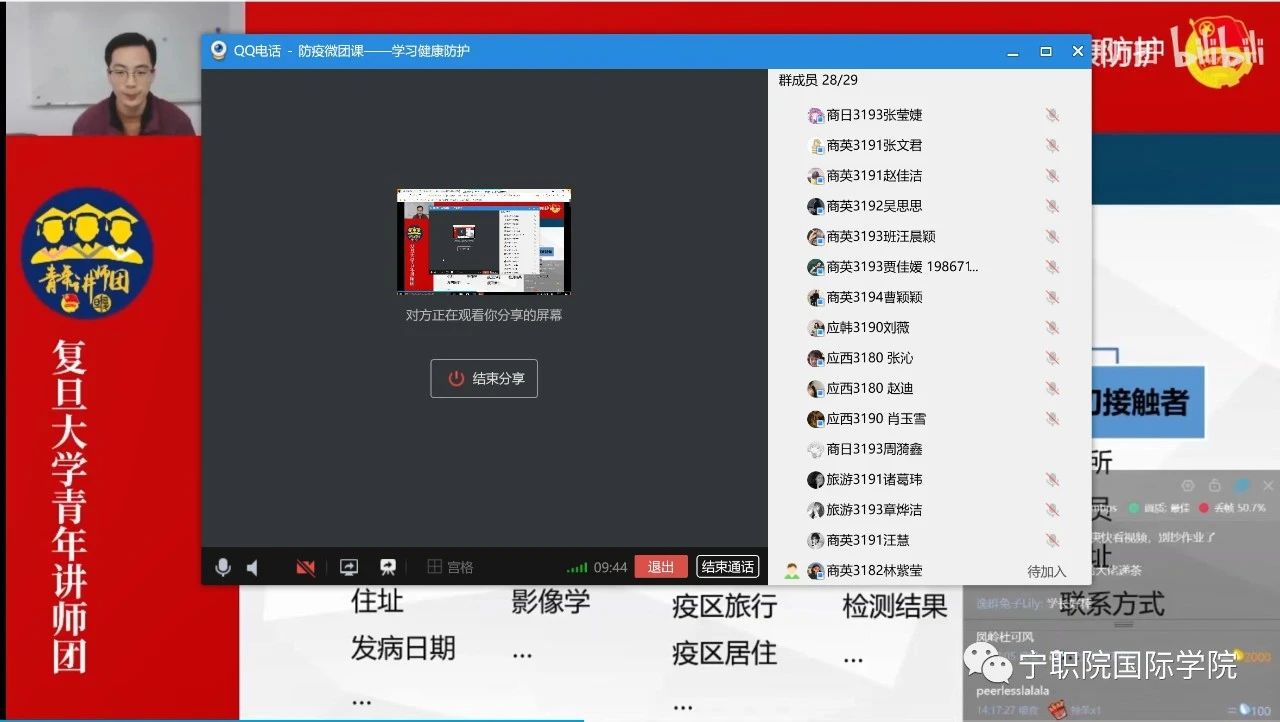Open the shared screen preview thumbnail
This screenshot has width=1280, height=722.
(484, 241)
